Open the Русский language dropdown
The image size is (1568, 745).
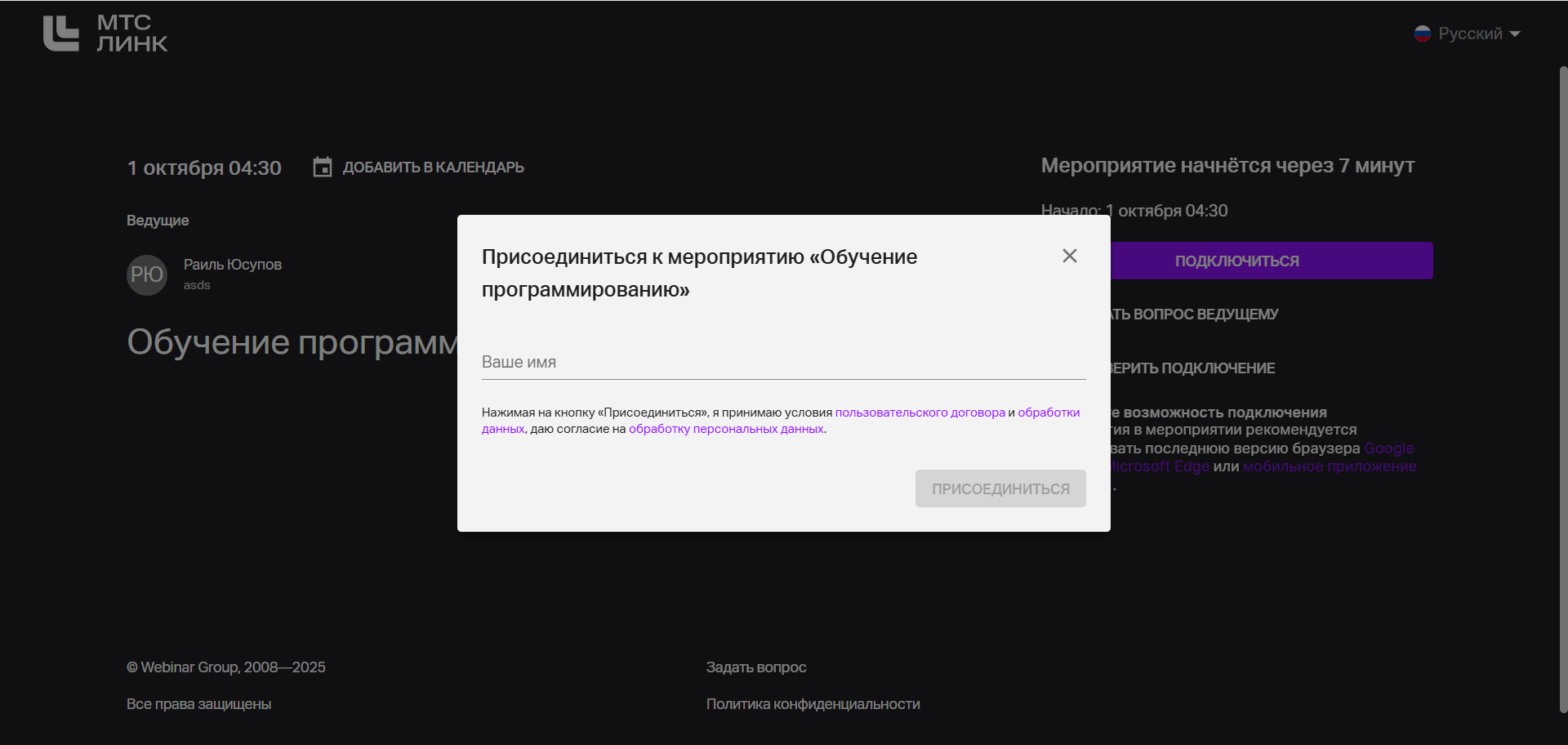tap(1469, 33)
